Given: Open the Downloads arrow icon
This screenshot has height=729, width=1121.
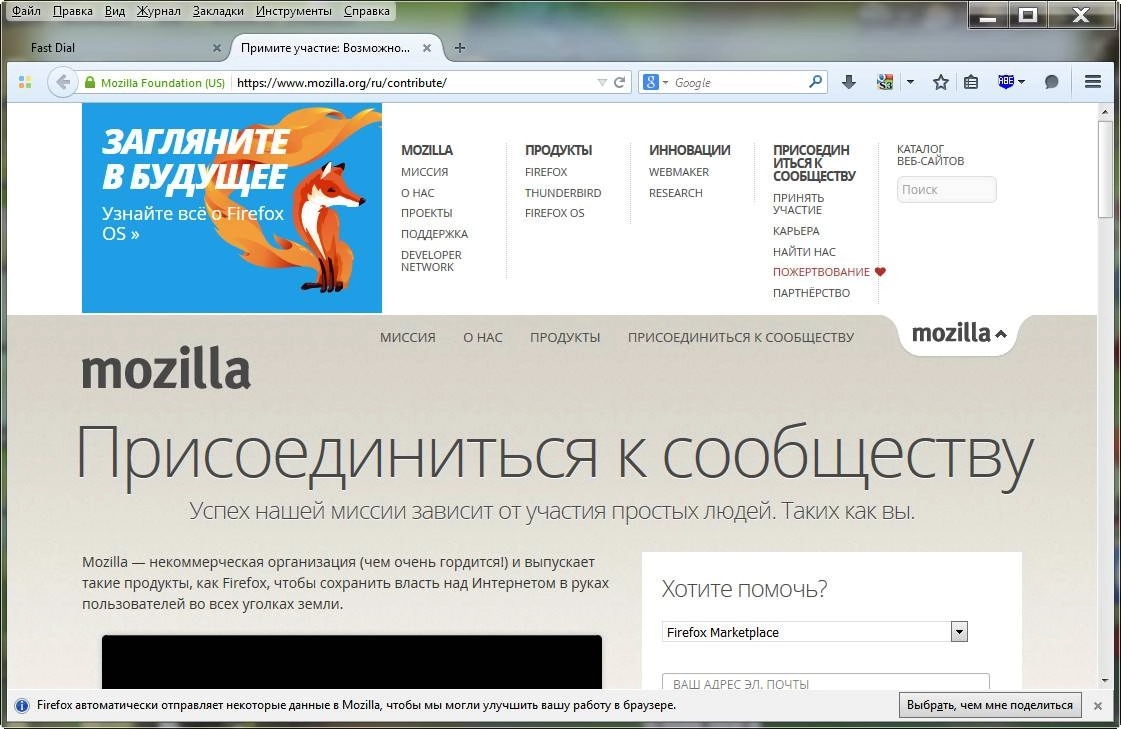Looking at the screenshot, I should pyautogui.click(x=849, y=82).
